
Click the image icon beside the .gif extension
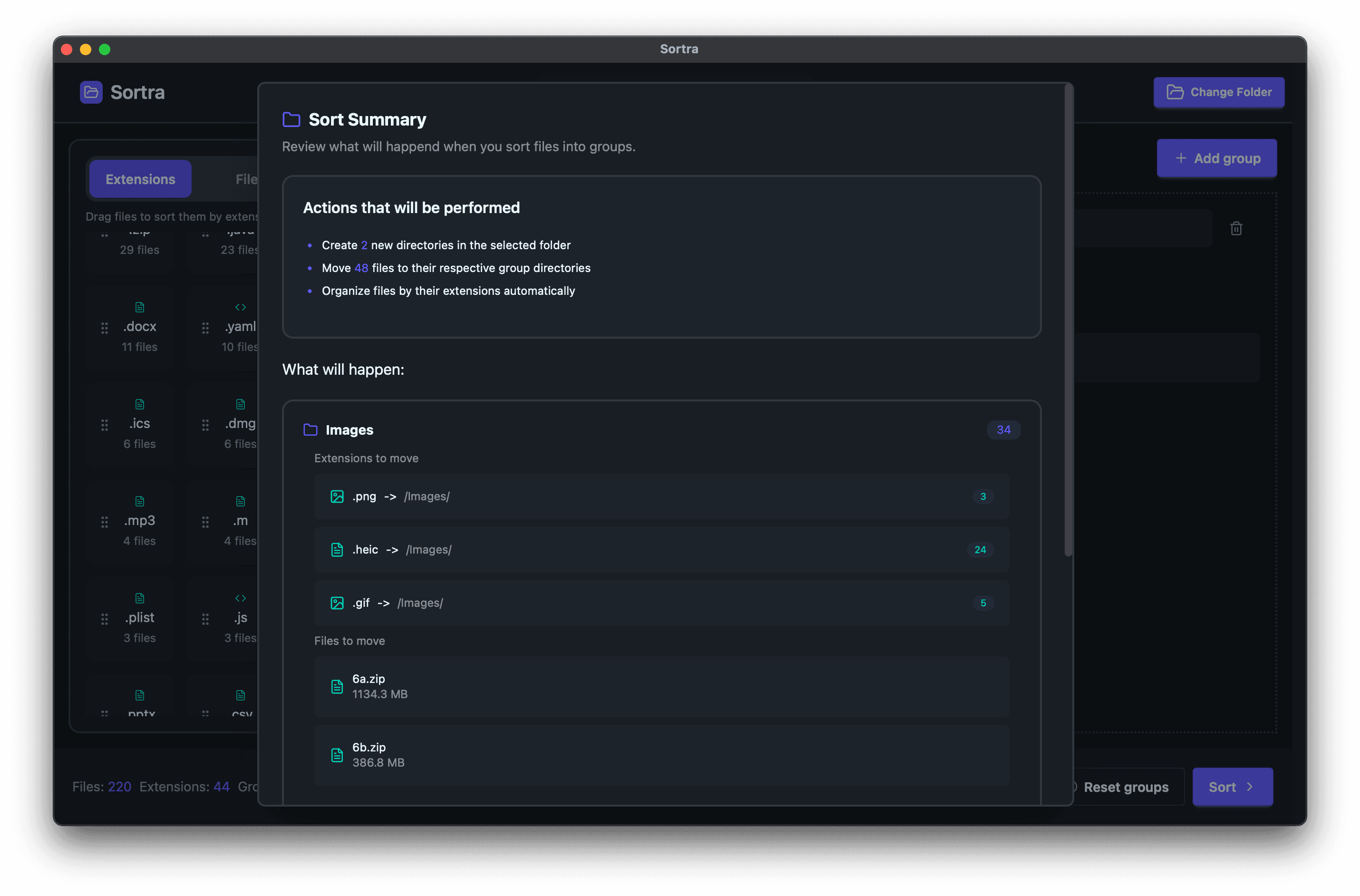pyautogui.click(x=337, y=603)
